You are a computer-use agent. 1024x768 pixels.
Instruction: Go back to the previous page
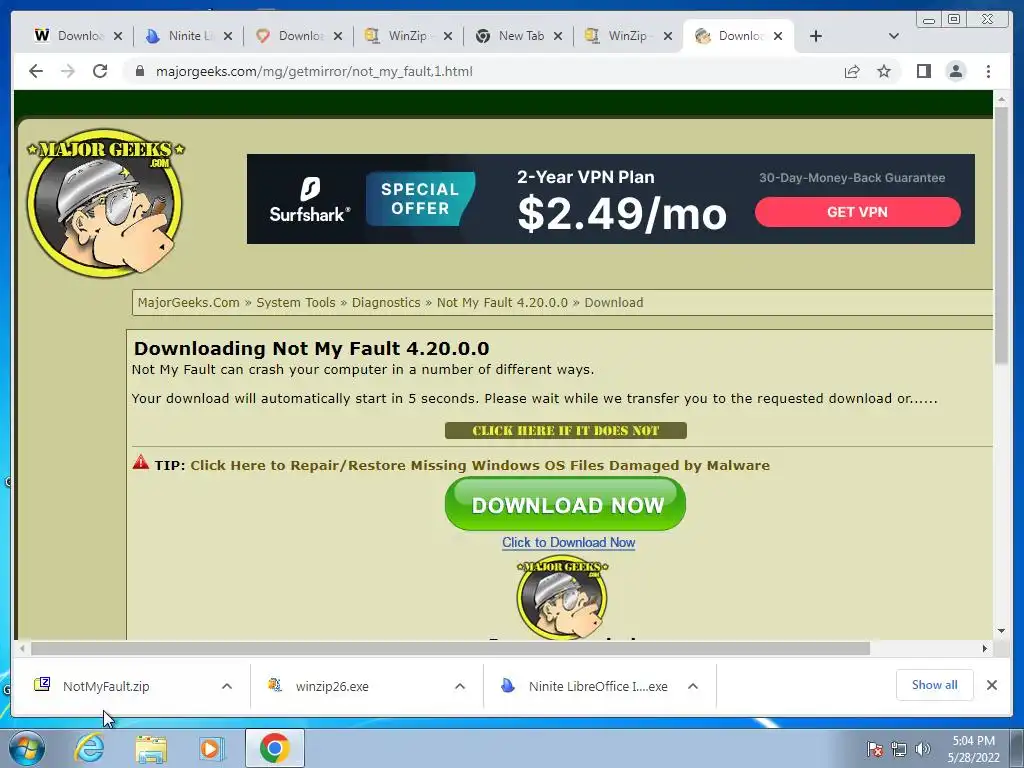click(36, 71)
